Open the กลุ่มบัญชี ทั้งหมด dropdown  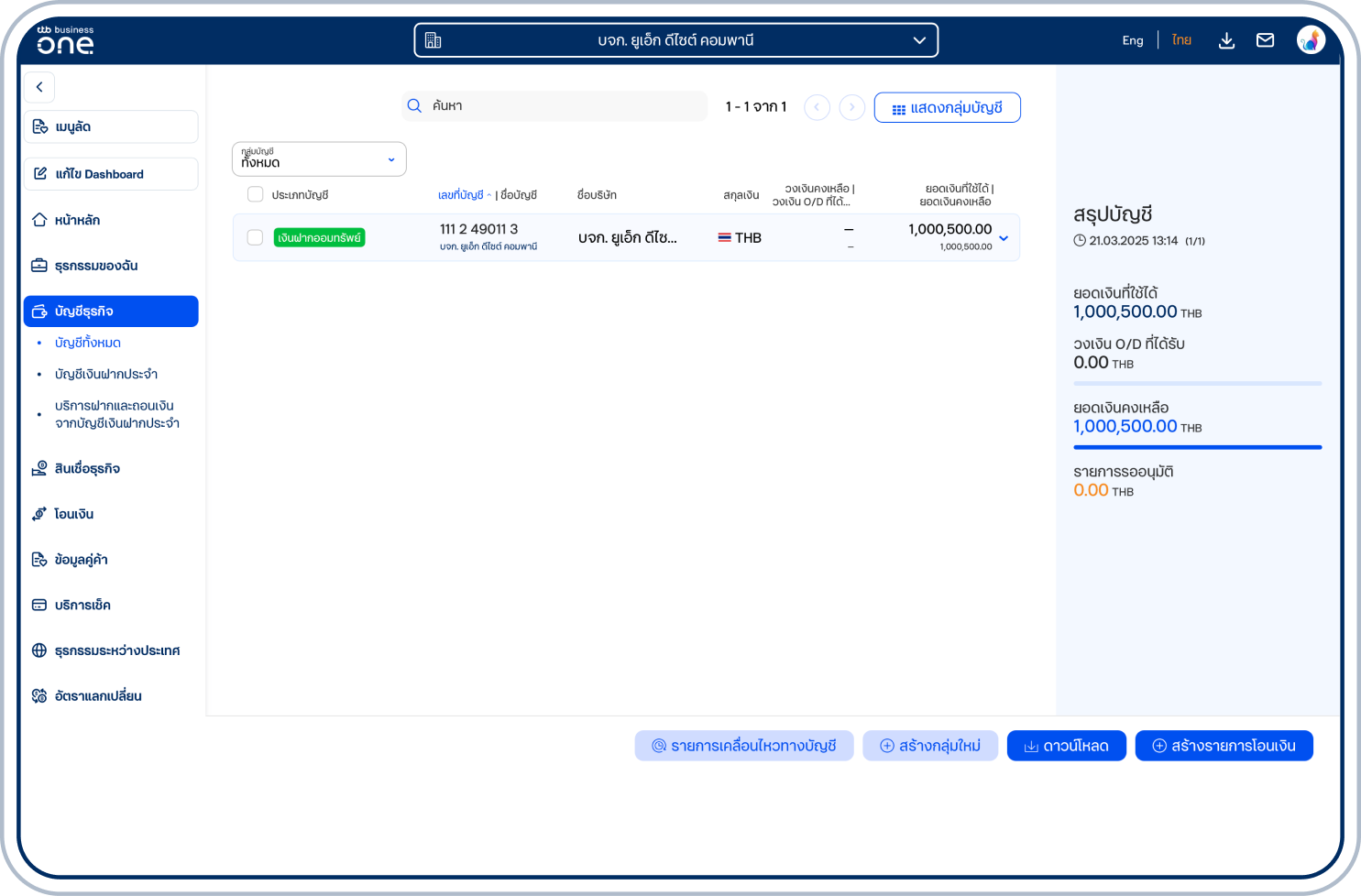318,159
